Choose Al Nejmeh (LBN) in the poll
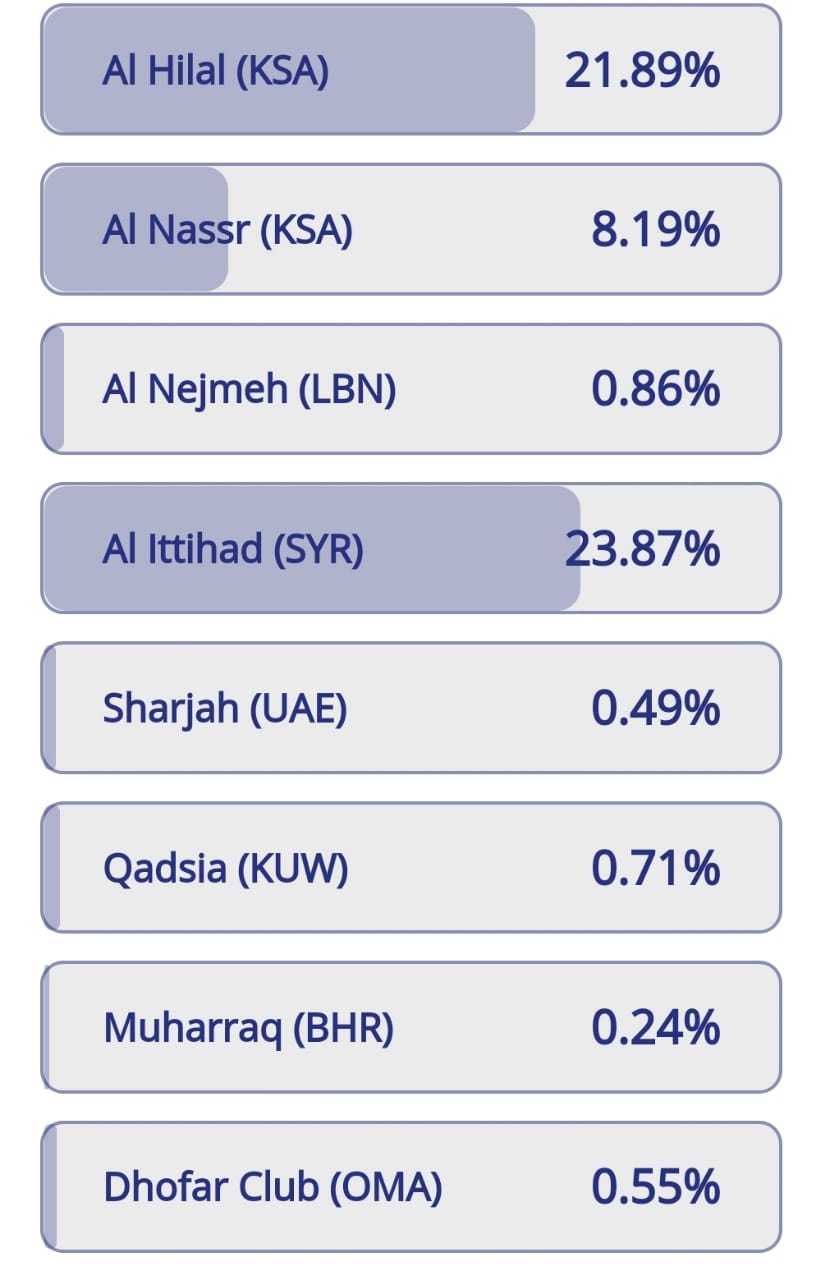This screenshot has height=1280, width=825. [411, 388]
